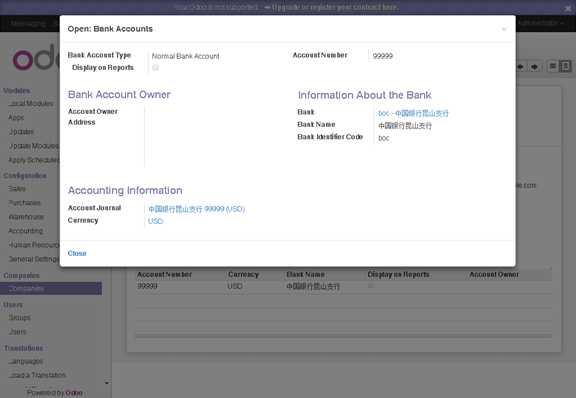
Task: Click horizontal scrollbar under bank accounts table
Action: pos(343,336)
